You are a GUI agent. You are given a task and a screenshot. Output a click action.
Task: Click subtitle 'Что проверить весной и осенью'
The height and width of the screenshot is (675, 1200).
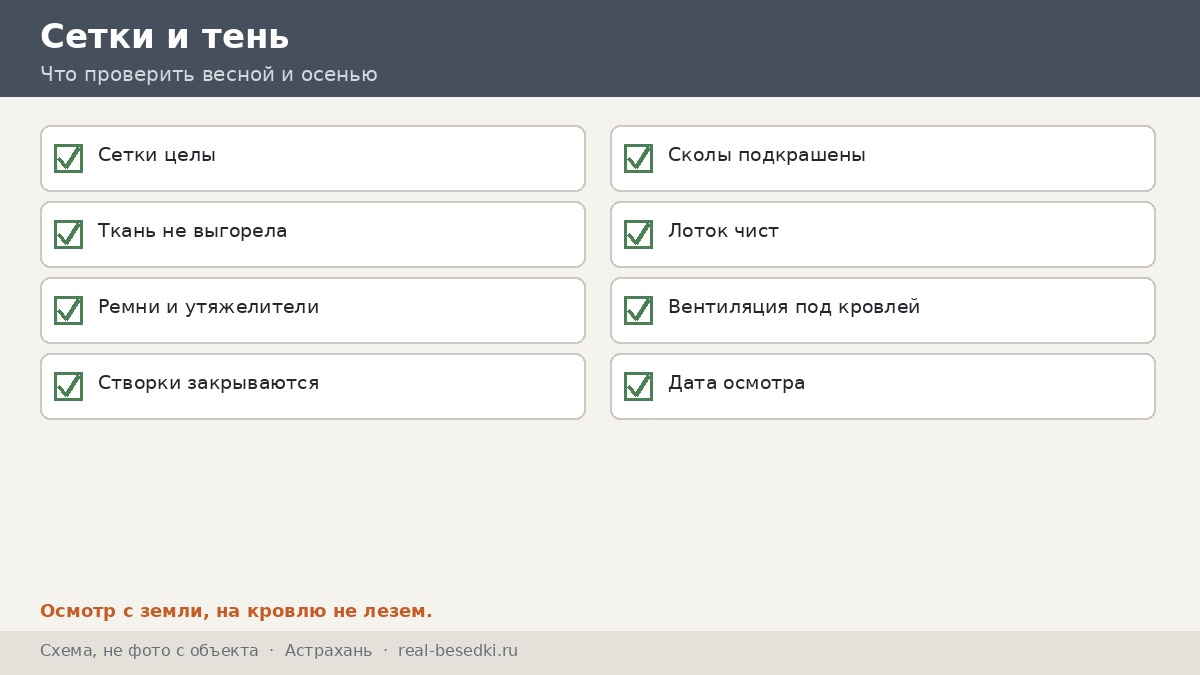pyautogui.click(x=209, y=75)
